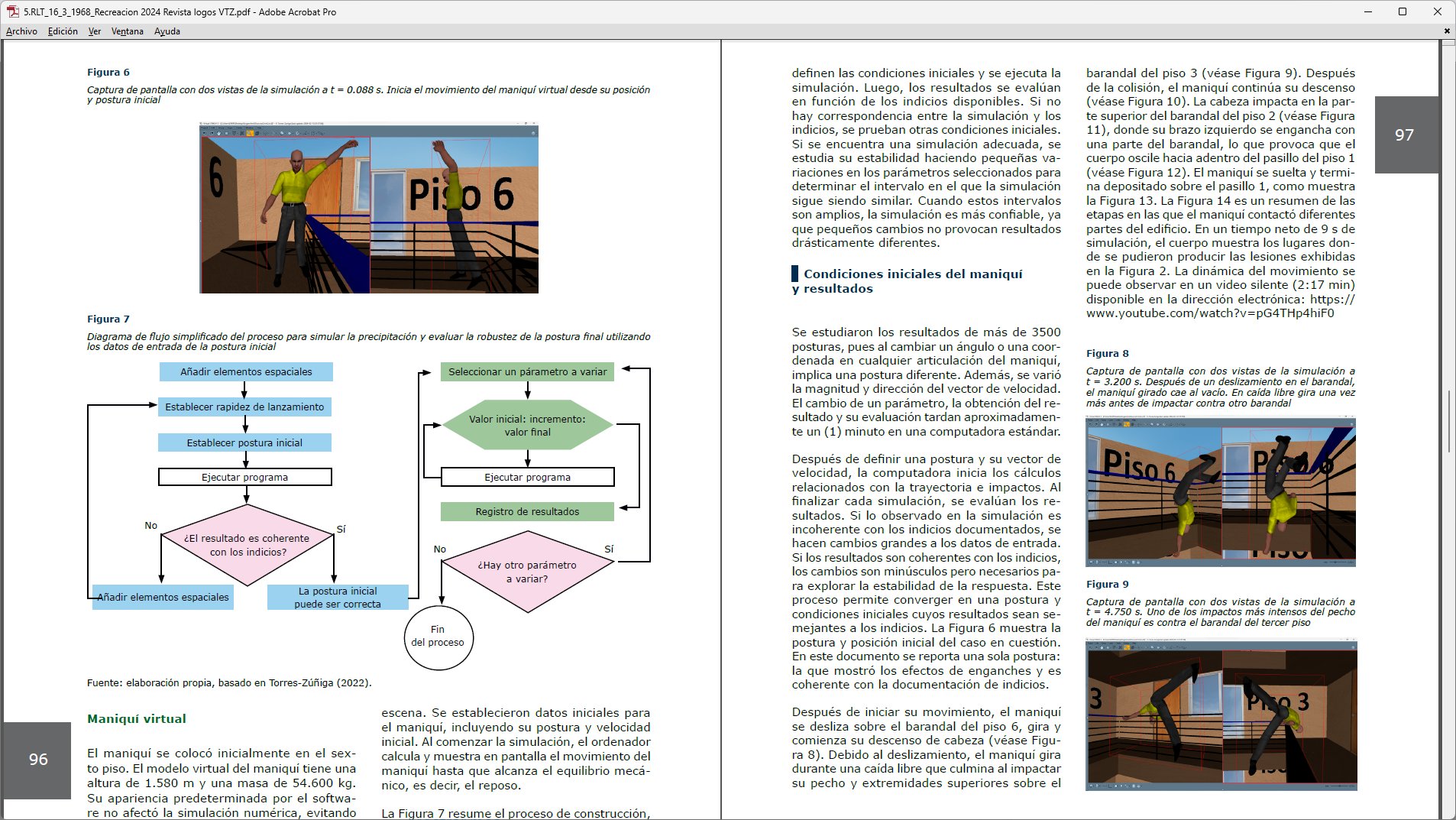This screenshot has width=1456, height=820.
Task: Click the Figura 6 simulation screenshot image
Action: tap(369, 207)
